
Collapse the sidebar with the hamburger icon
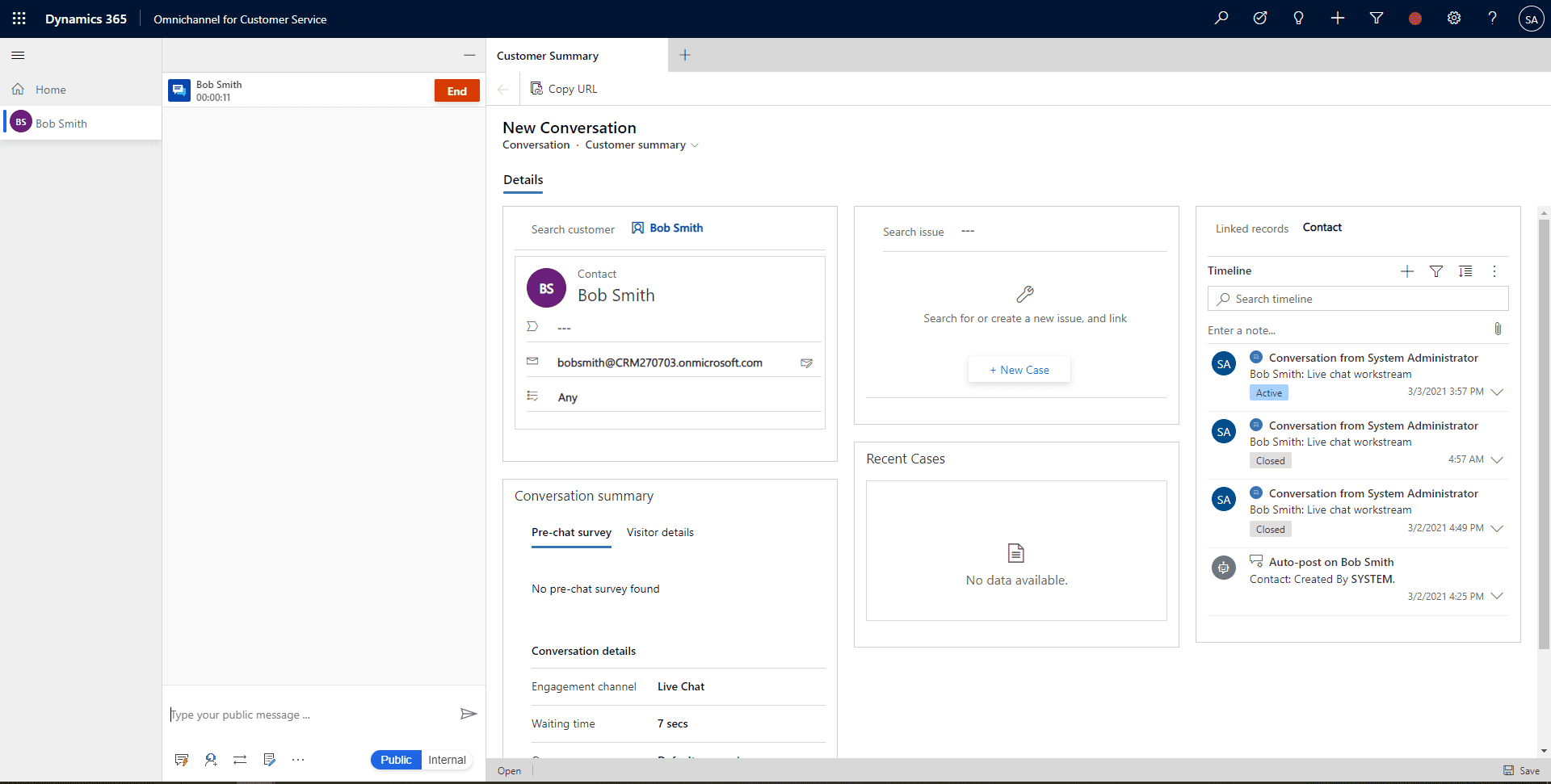pos(18,55)
